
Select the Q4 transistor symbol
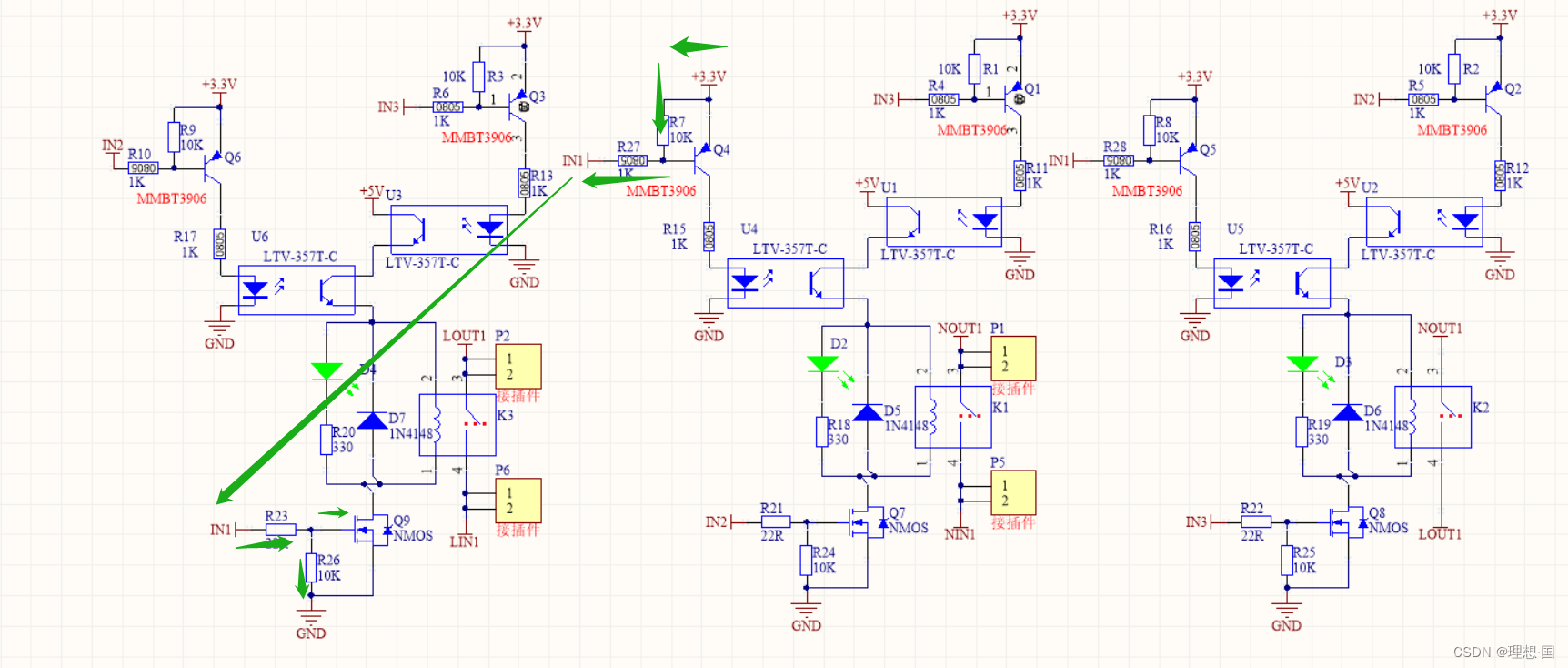(701, 159)
